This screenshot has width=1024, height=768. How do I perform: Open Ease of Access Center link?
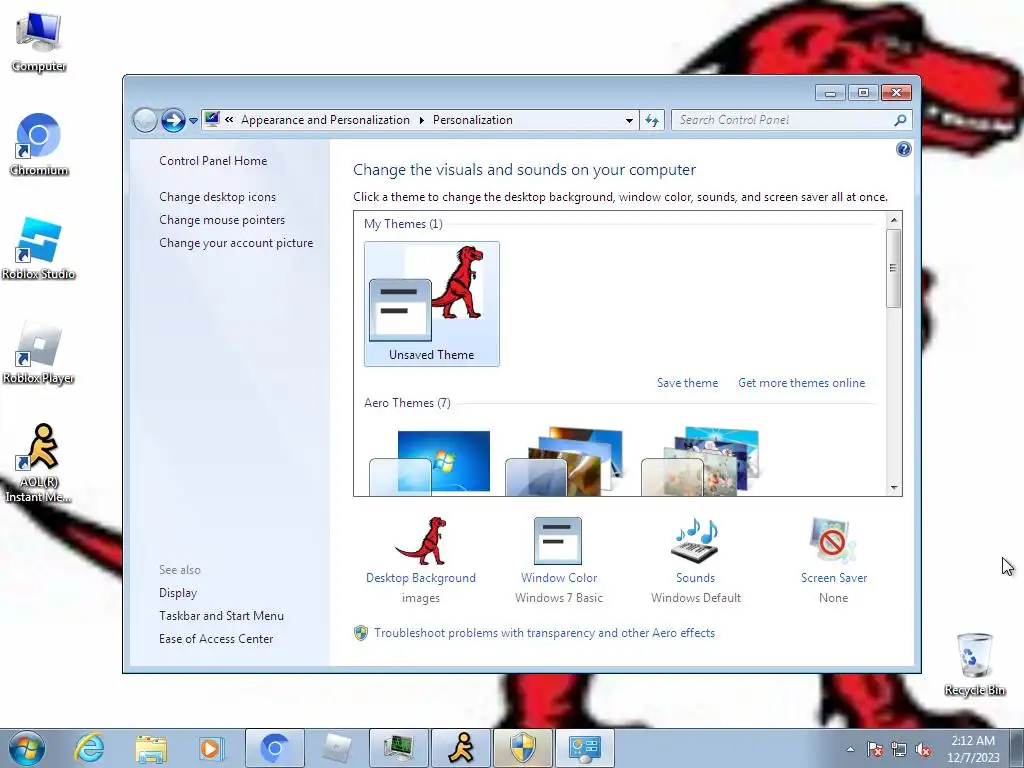click(216, 639)
